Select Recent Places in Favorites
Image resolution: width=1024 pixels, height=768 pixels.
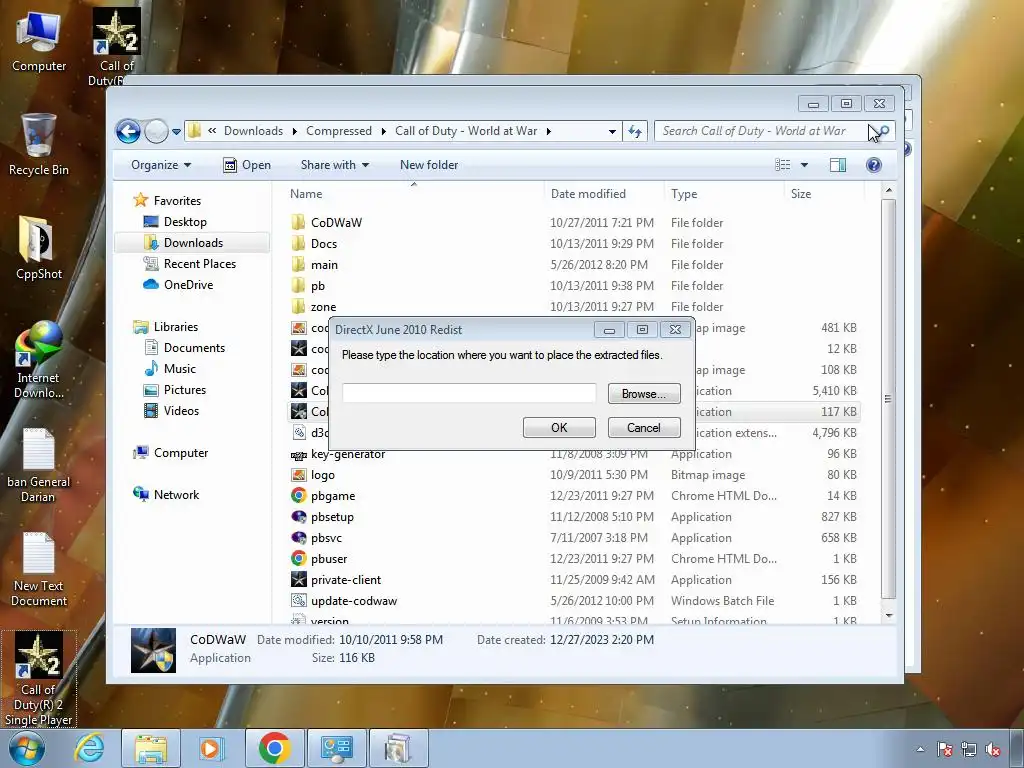pyautogui.click(x=199, y=264)
